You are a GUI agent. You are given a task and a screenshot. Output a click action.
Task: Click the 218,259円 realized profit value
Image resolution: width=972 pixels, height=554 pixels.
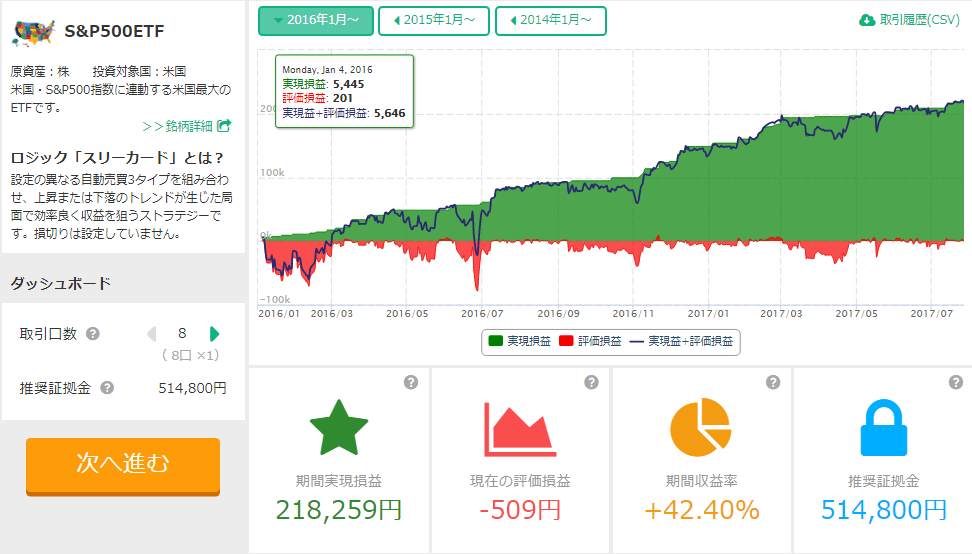tap(338, 510)
